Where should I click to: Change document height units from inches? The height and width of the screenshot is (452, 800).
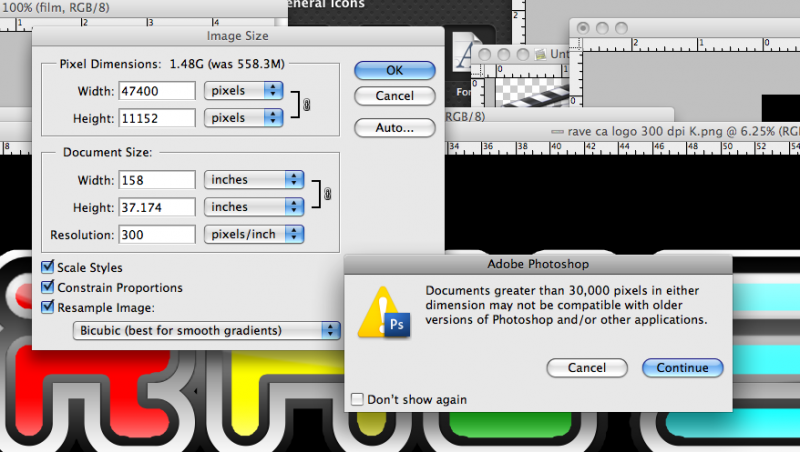[254, 207]
